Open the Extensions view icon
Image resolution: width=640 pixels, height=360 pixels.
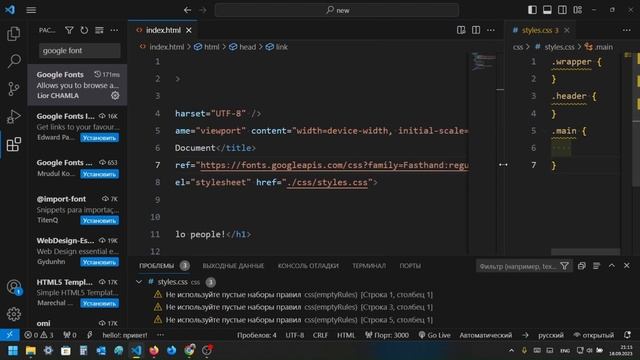pyautogui.click(x=14, y=144)
